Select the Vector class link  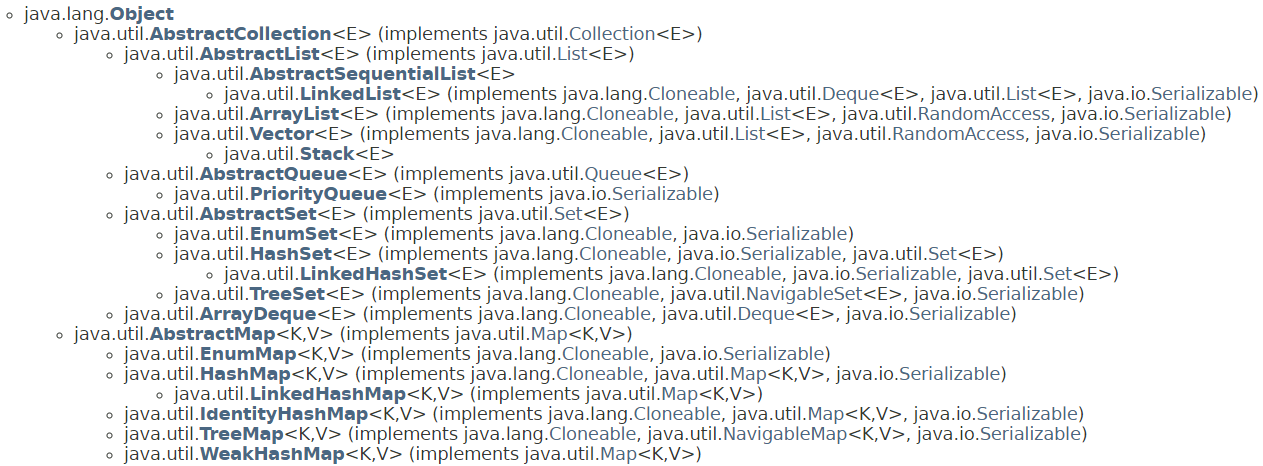point(281,134)
